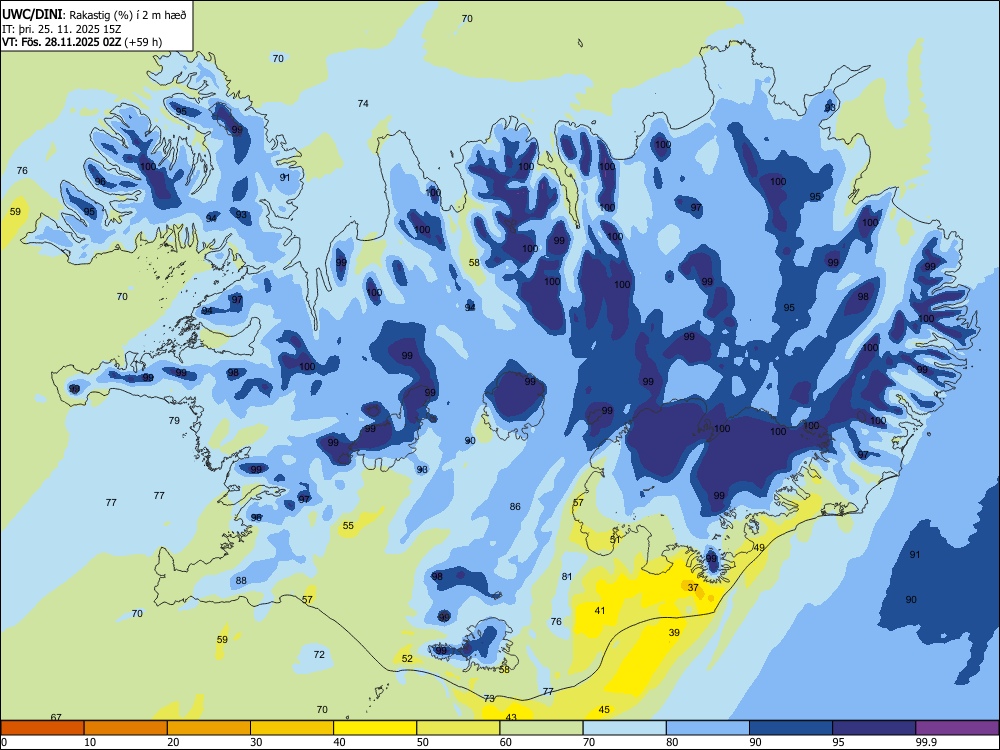Select the '45' value near the bottom edge
Screen dimensions: 1000x750
coord(604,709)
